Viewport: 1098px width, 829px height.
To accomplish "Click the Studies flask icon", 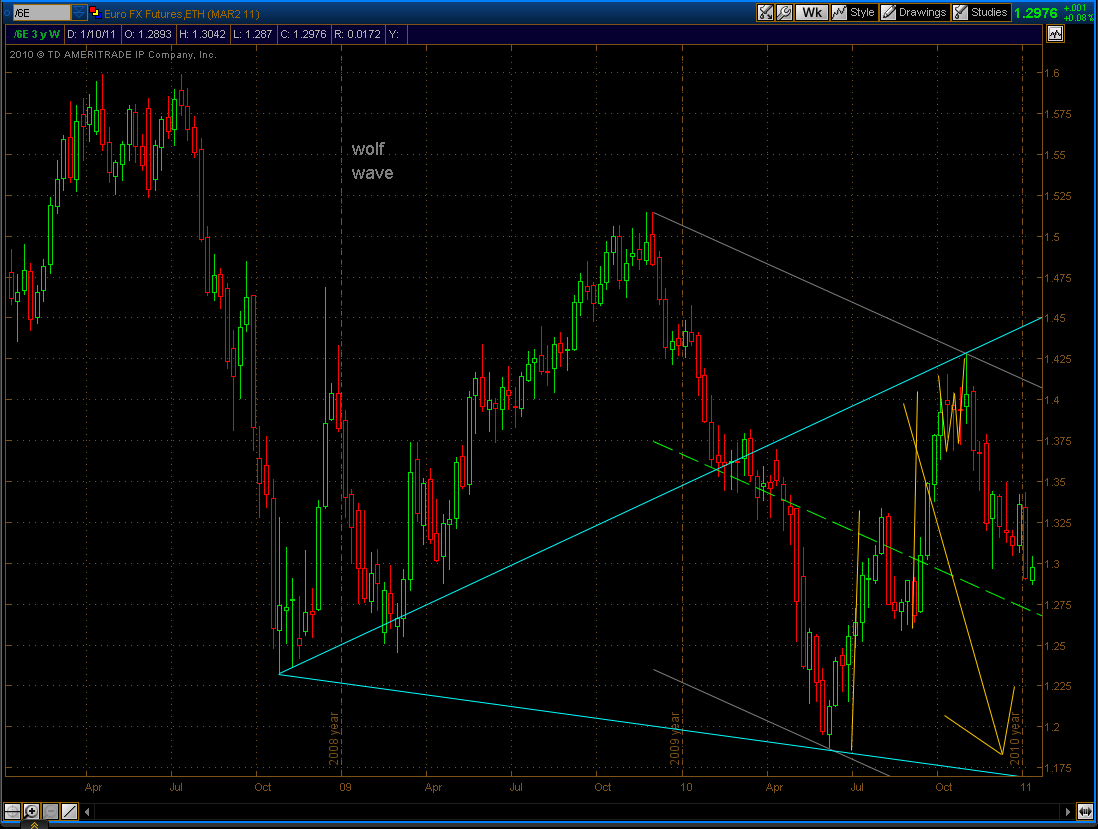I will [x=961, y=13].
